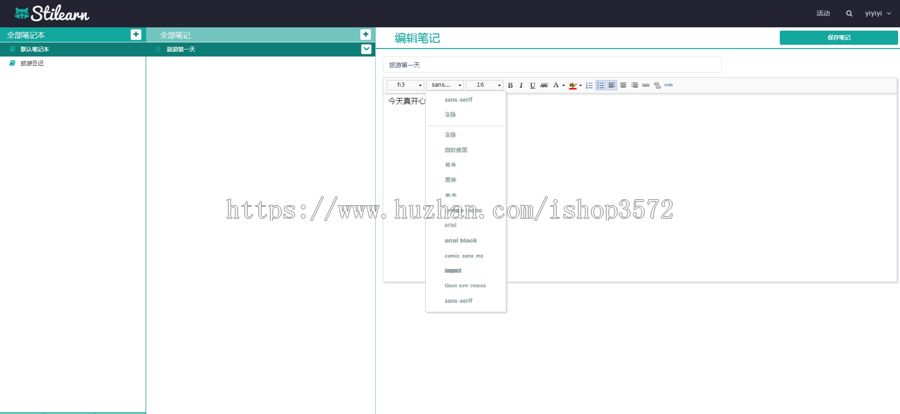The height and width of the screenshot is (414, 900).
Task: Click the 全部笔记本 panel header
Action: click(26, 35)
